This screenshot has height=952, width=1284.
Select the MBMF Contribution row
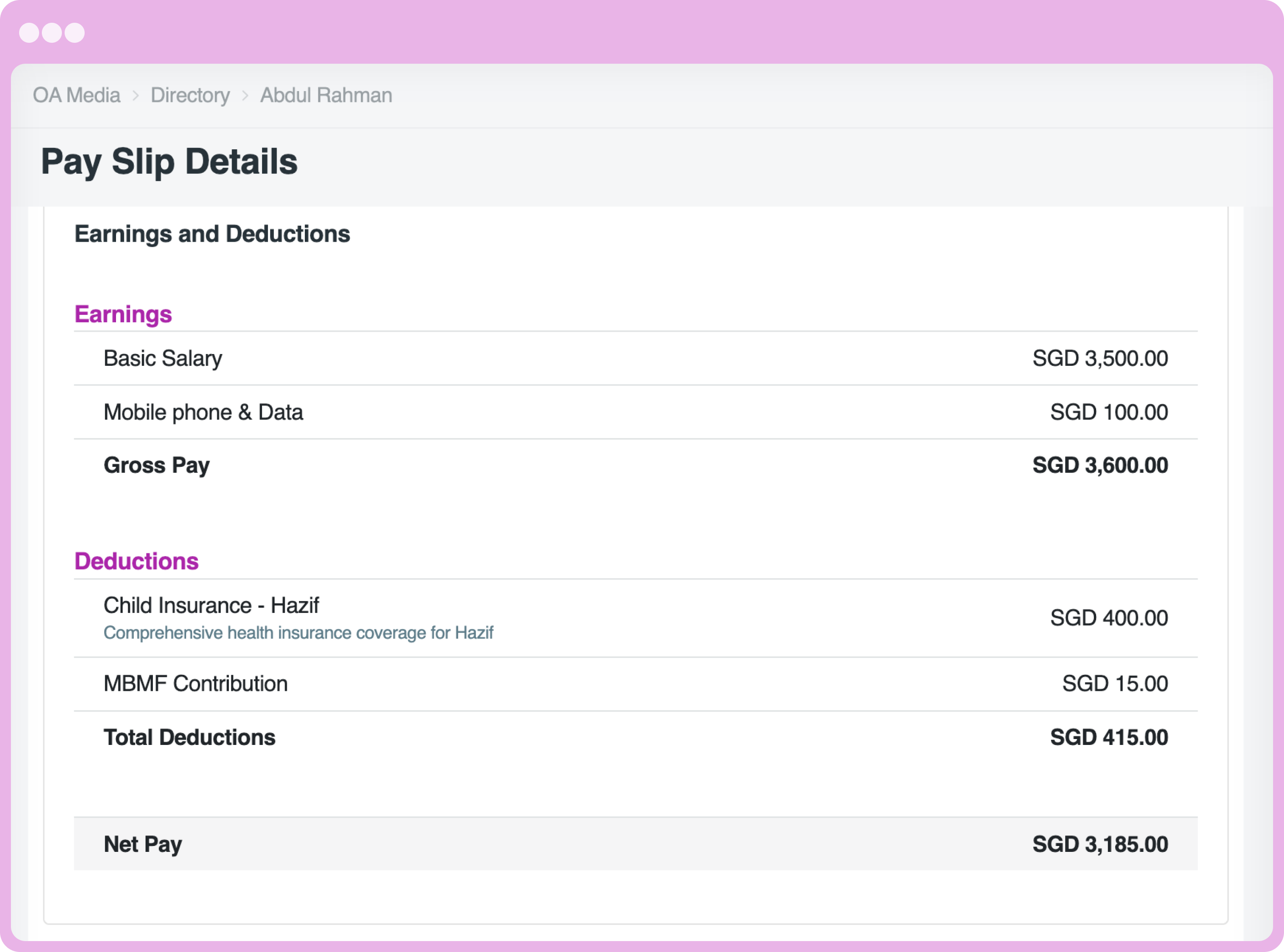tap(195, 683)
